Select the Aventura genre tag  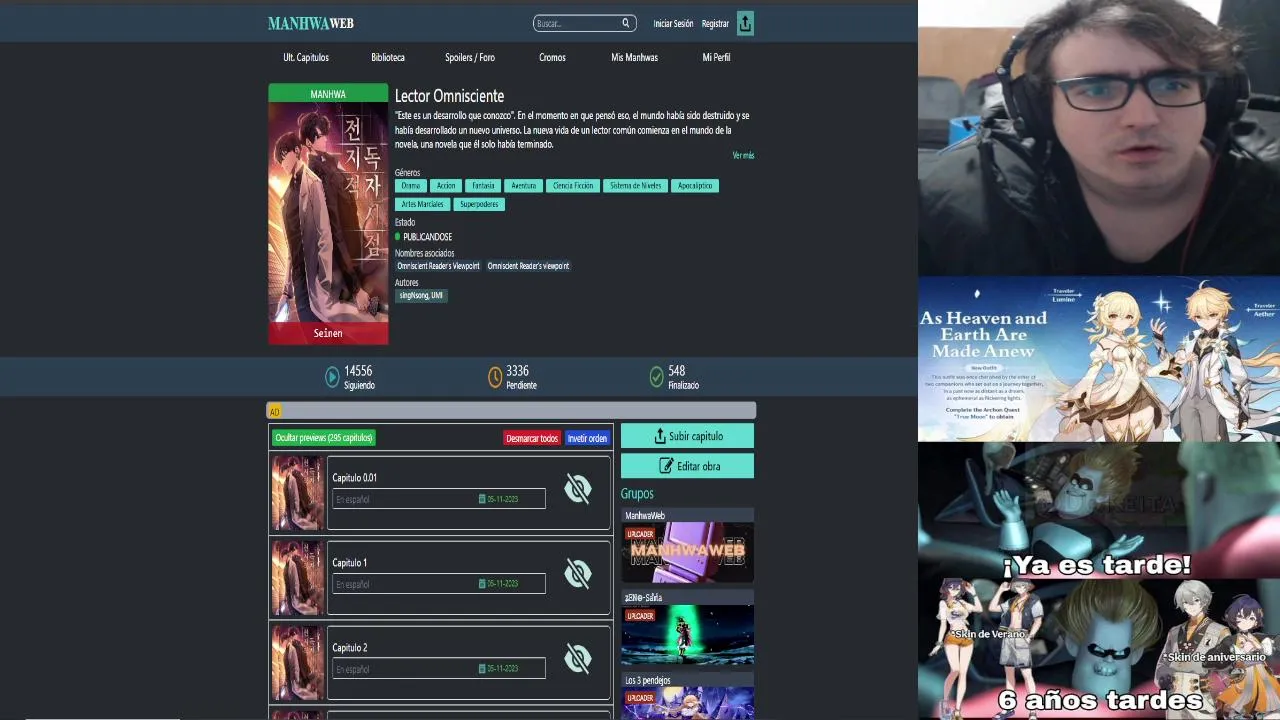coord(523,185)
